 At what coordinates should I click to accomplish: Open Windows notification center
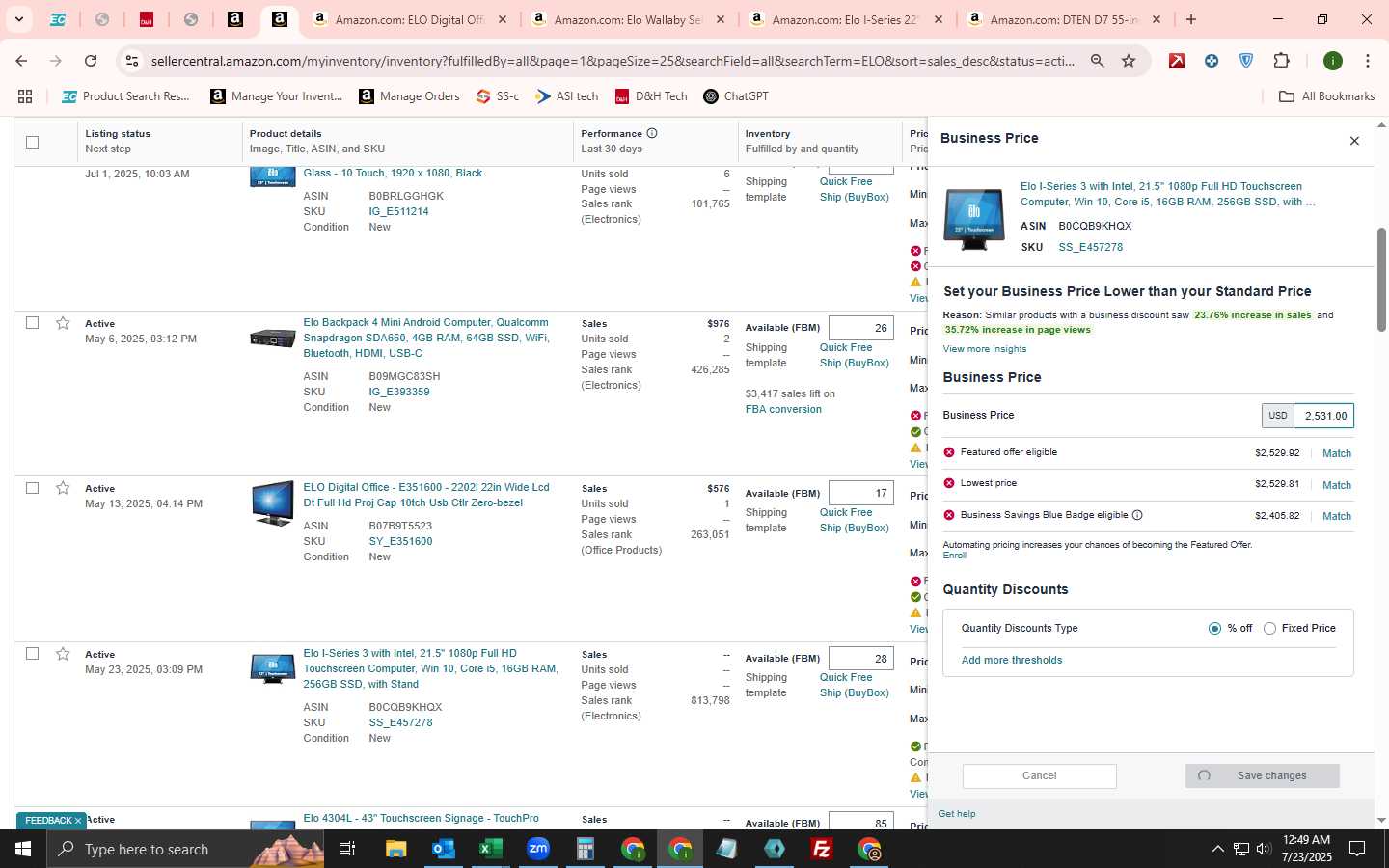[x=1356, y=849]
